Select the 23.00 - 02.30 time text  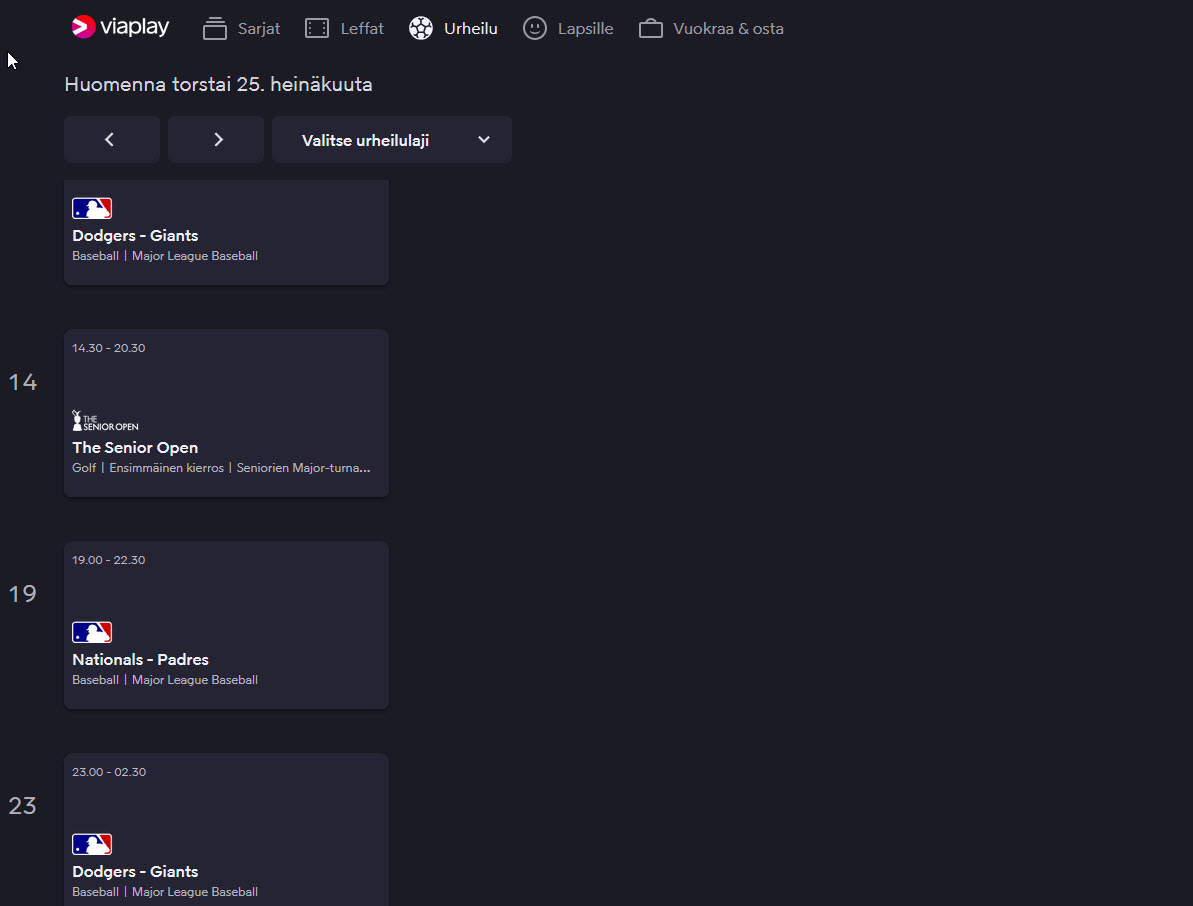point(109,772)
